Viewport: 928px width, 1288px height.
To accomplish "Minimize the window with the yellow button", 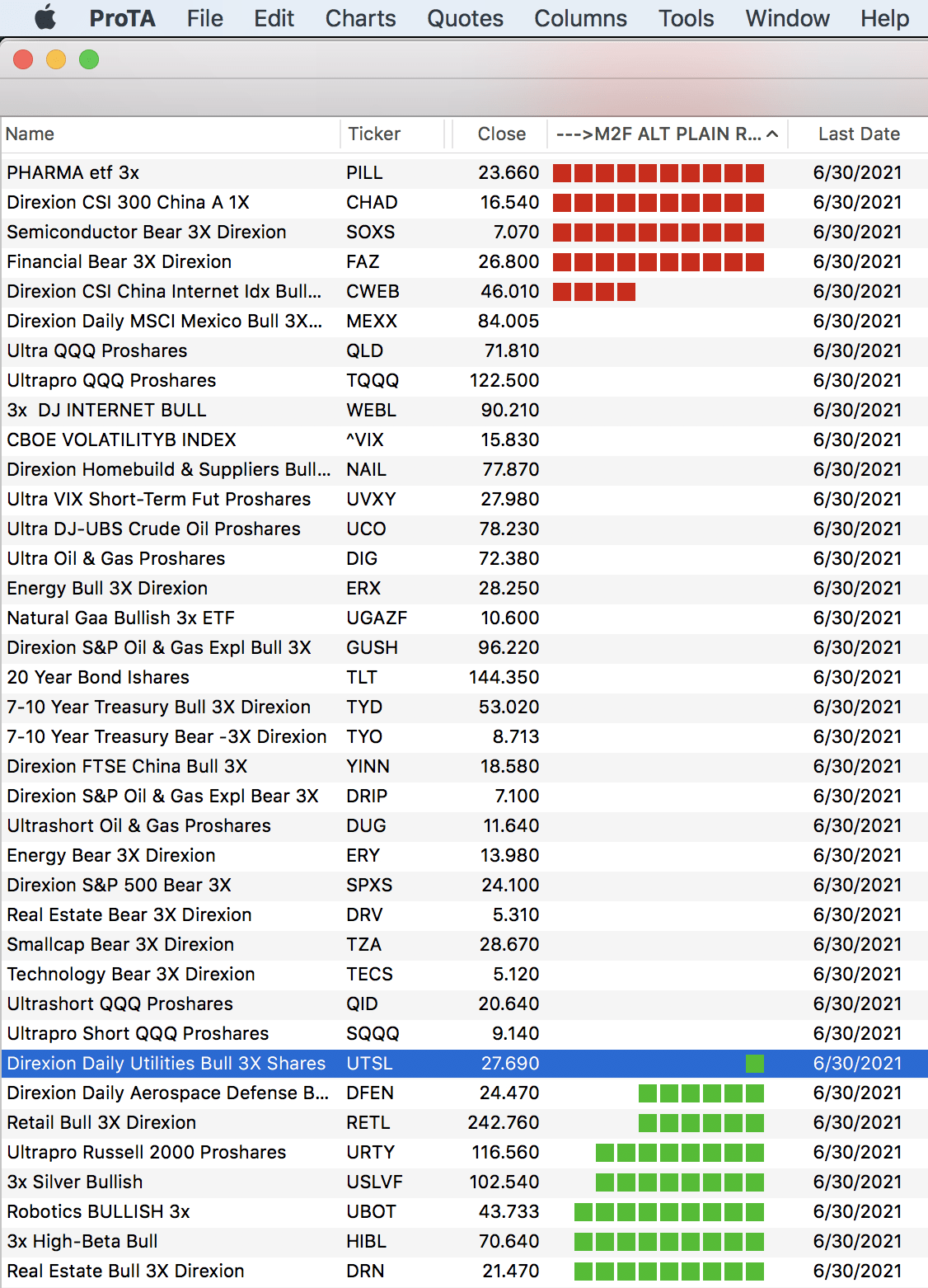I will click(56, 59).
